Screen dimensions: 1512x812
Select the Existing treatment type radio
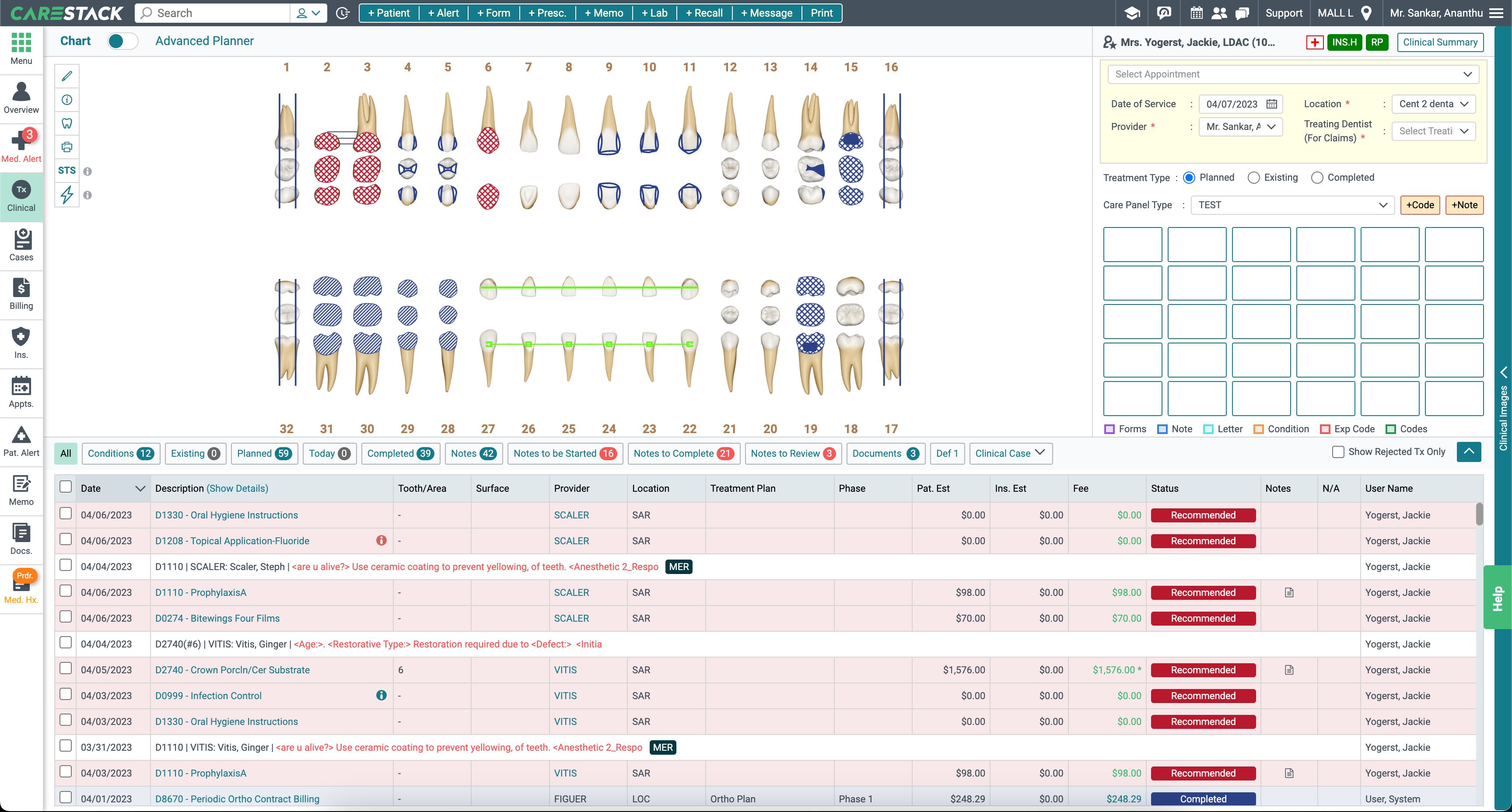pos(1254,177)
